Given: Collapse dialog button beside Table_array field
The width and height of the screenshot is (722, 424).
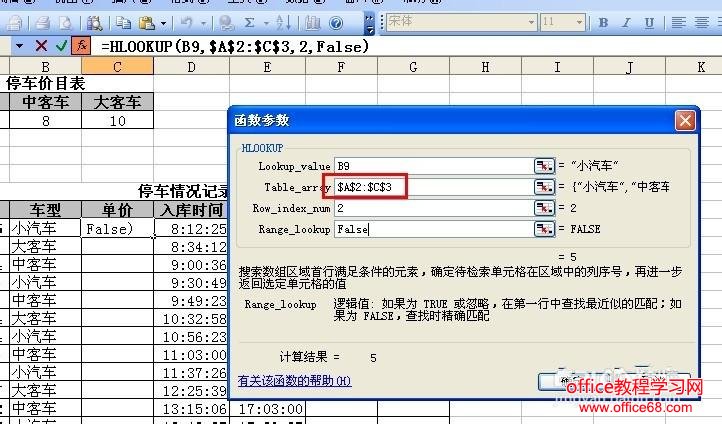Looking at the screenshot, I should click(544, 187).
